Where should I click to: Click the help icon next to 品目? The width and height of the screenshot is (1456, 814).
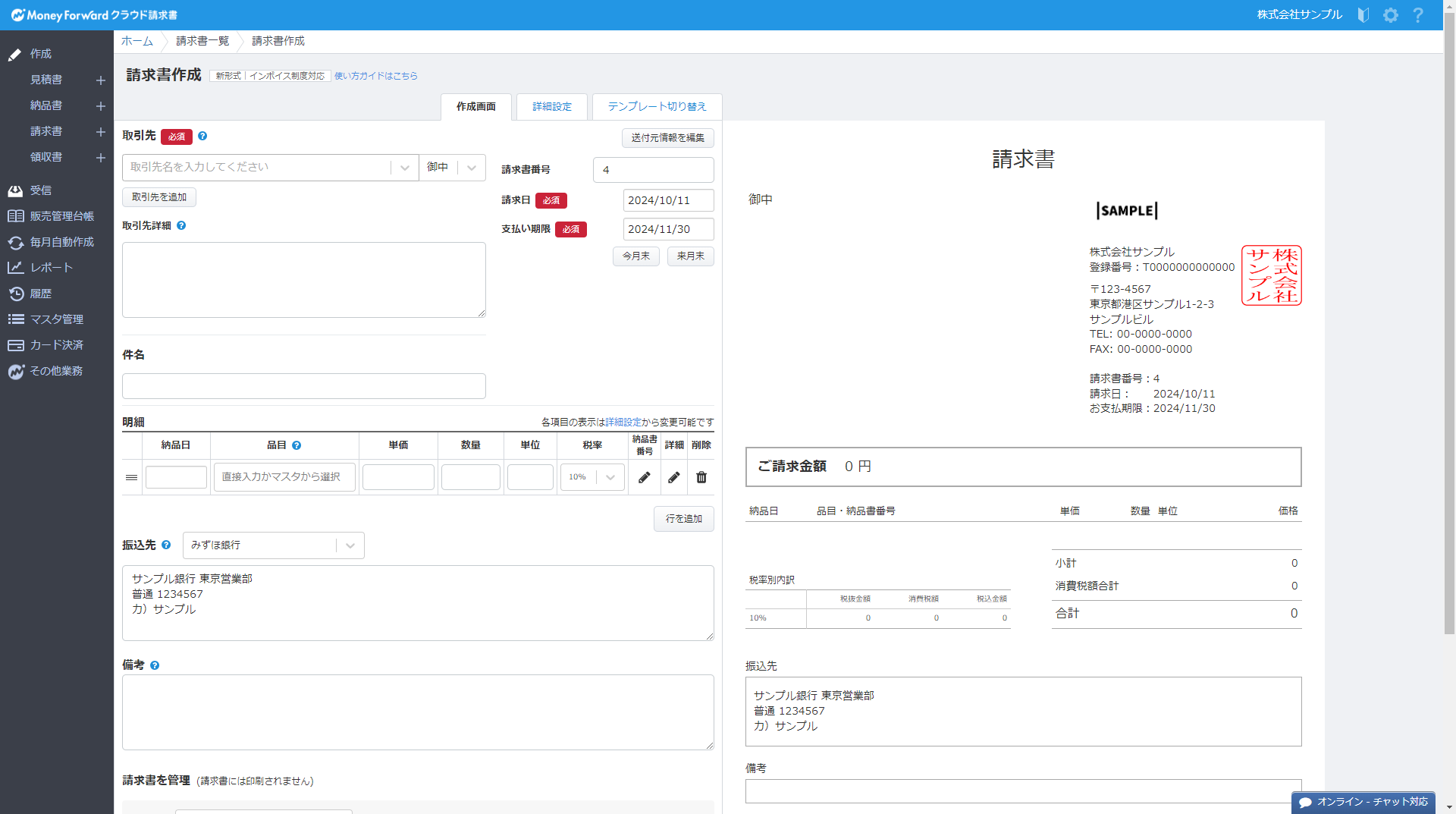point(297,446)
